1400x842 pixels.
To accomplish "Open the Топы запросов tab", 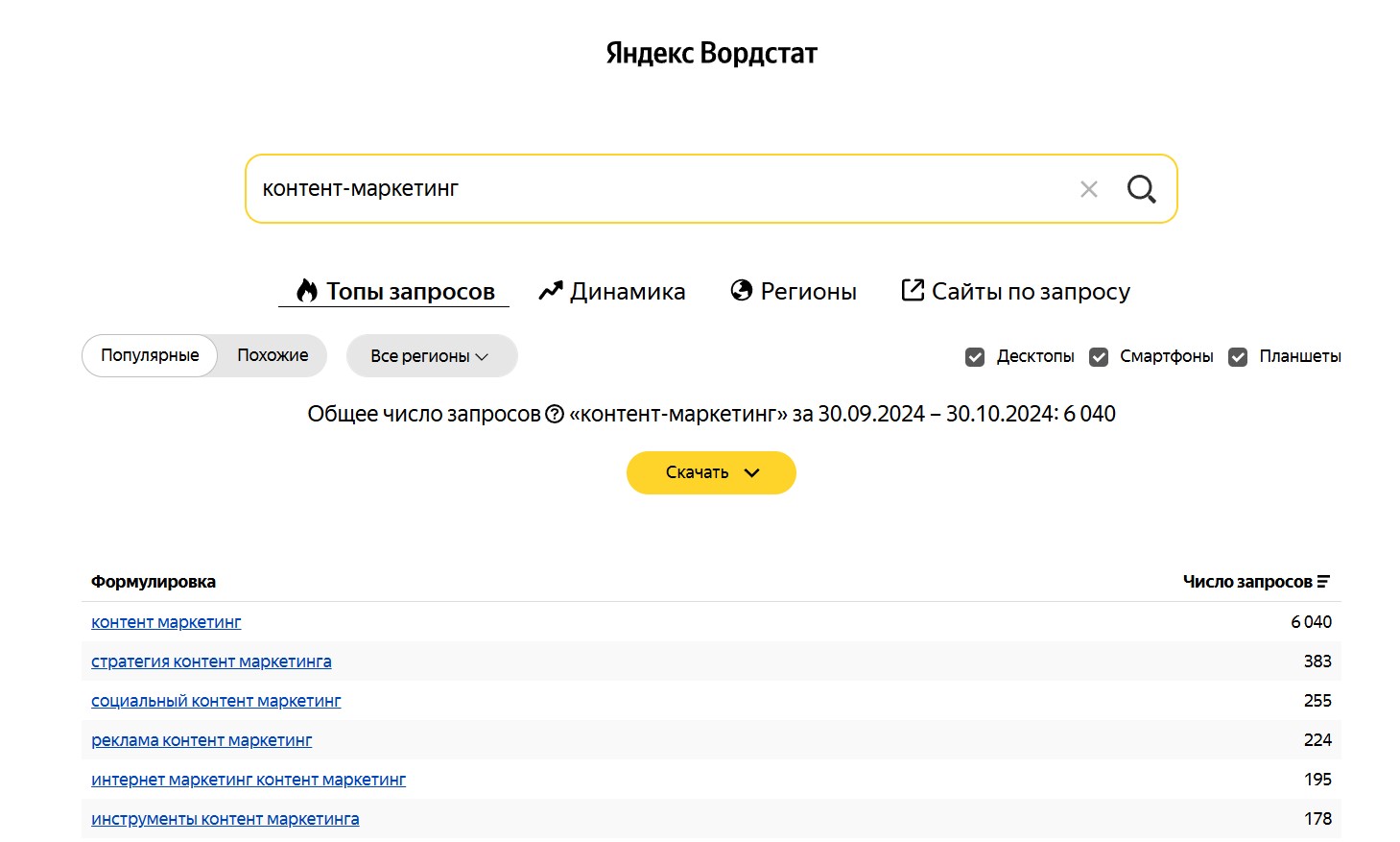I will coord(393,291).
